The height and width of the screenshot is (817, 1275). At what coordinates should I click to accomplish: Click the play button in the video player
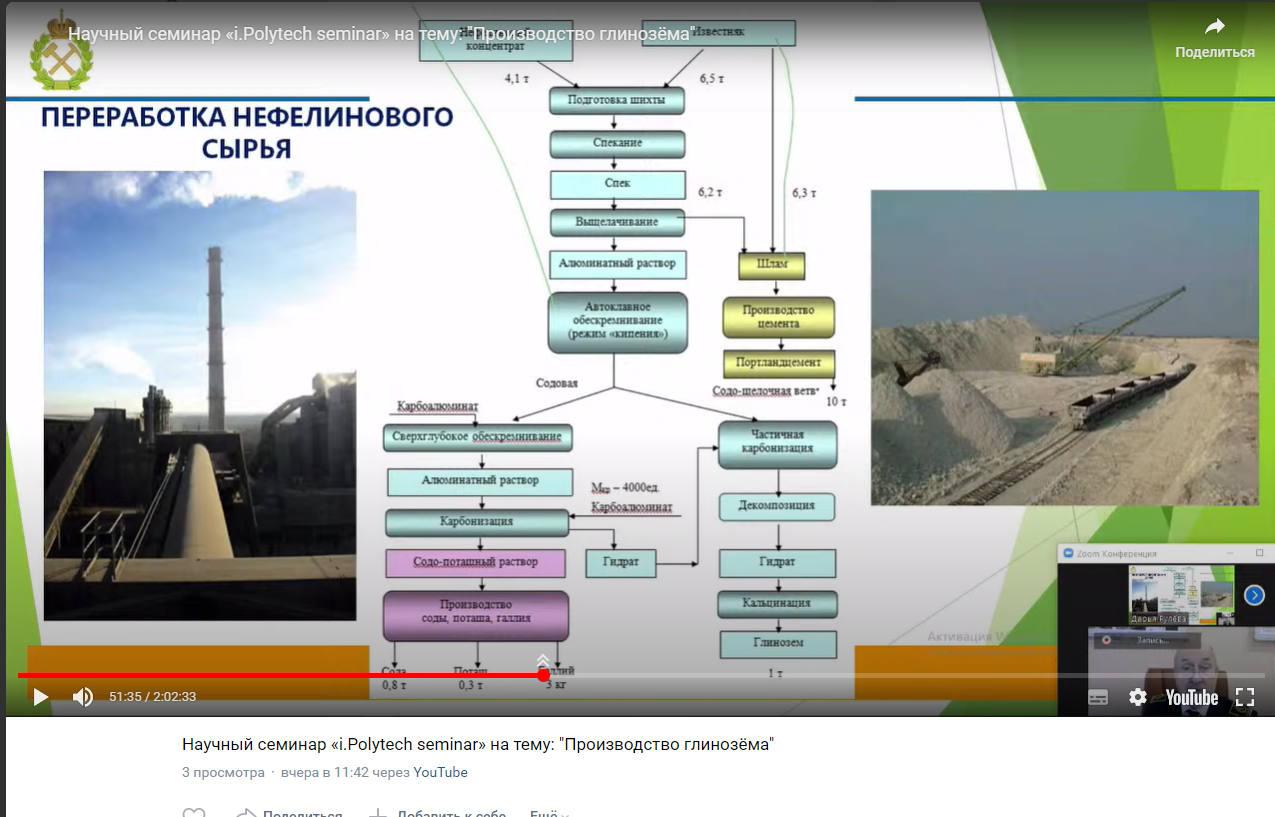coord(40,697)
